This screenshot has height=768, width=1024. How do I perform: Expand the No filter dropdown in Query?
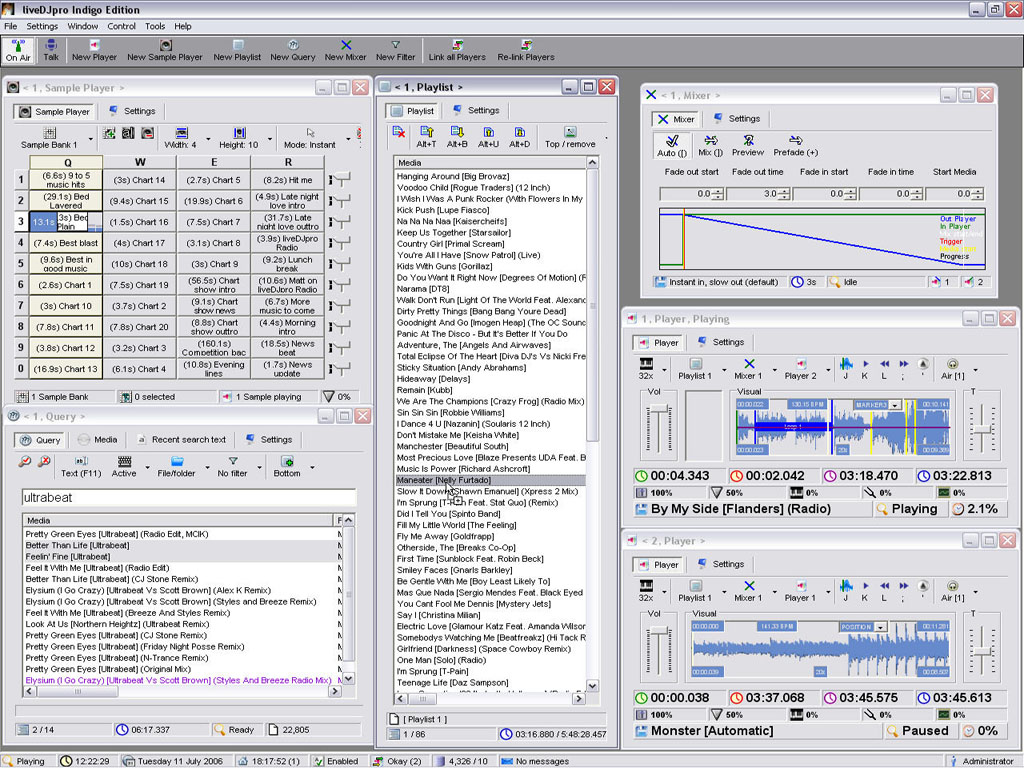click(x=261, y=467)
